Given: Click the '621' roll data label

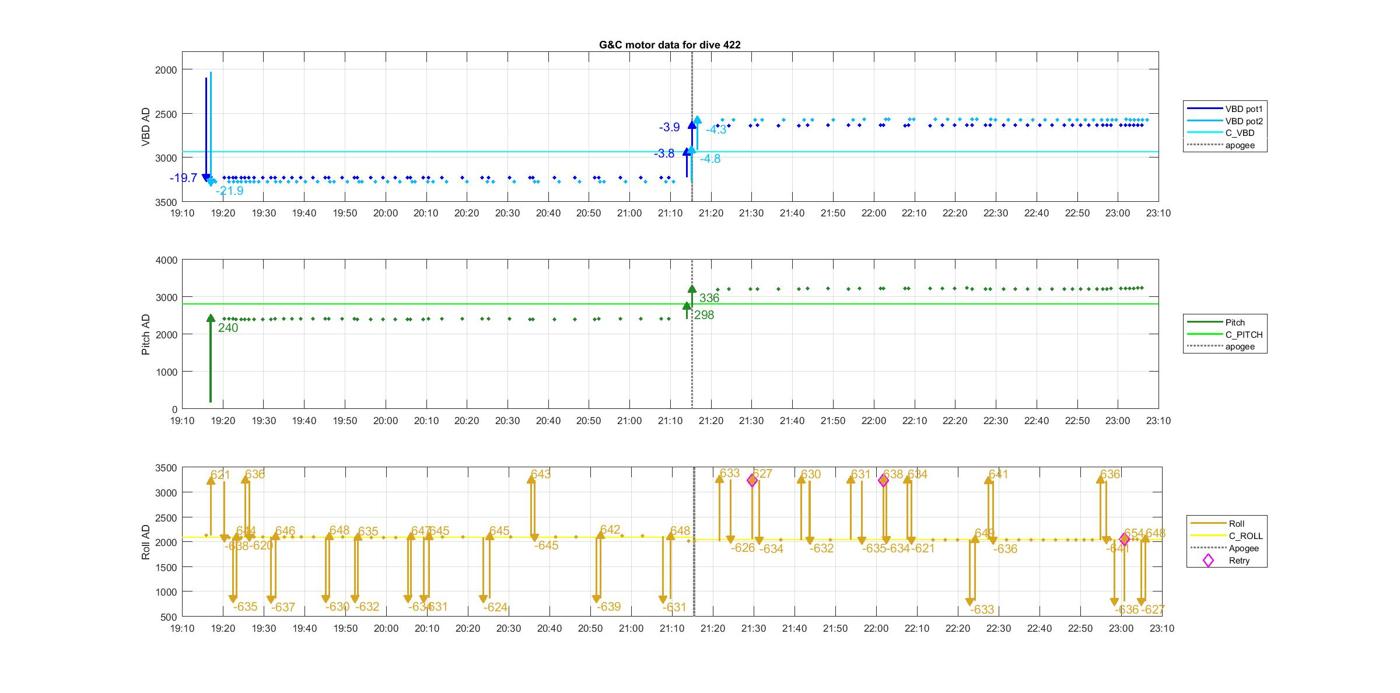Looking at the screenshot, I should [x=221, y=475].
